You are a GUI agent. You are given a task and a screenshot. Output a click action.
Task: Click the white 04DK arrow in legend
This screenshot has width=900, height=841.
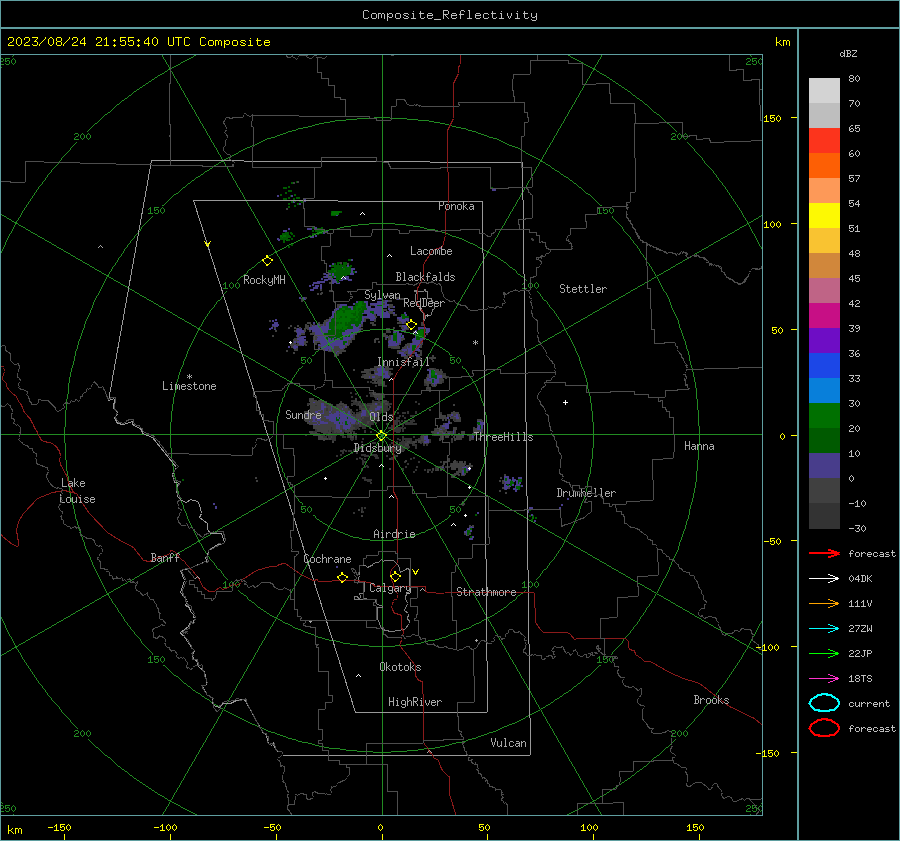pos(824,578)
